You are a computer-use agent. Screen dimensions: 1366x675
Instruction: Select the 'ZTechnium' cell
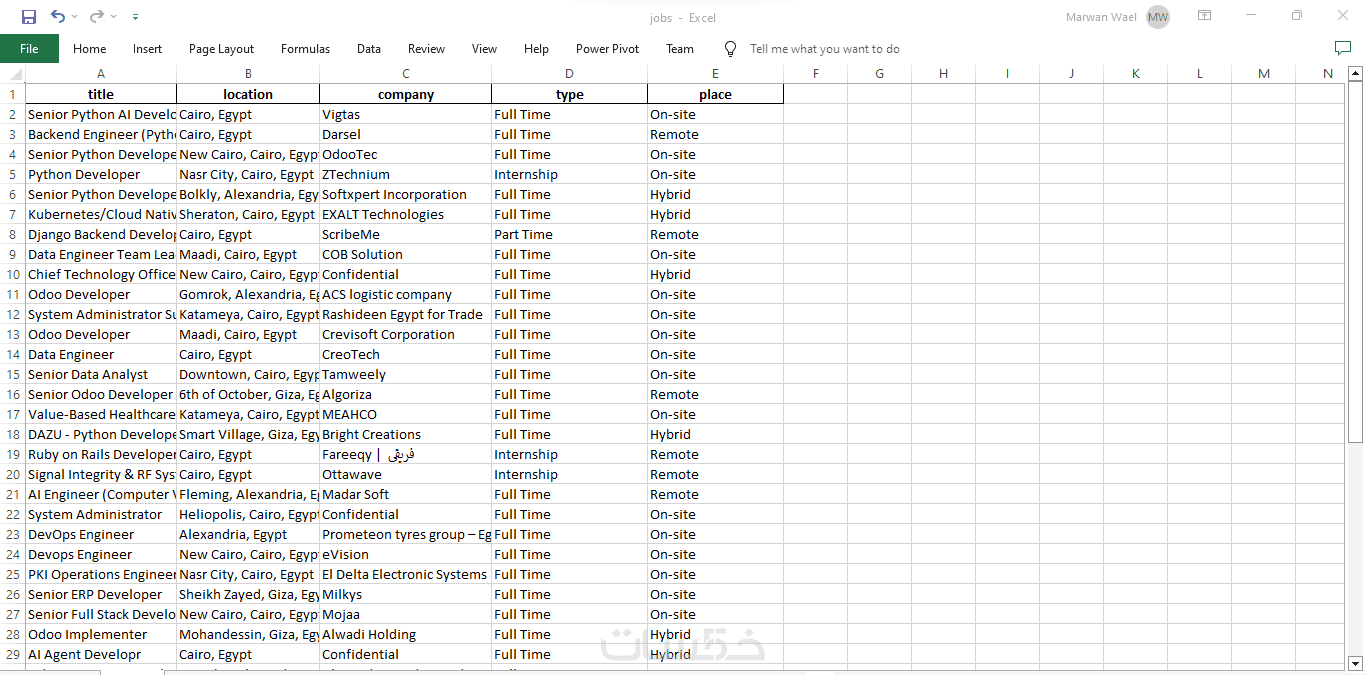405,174
